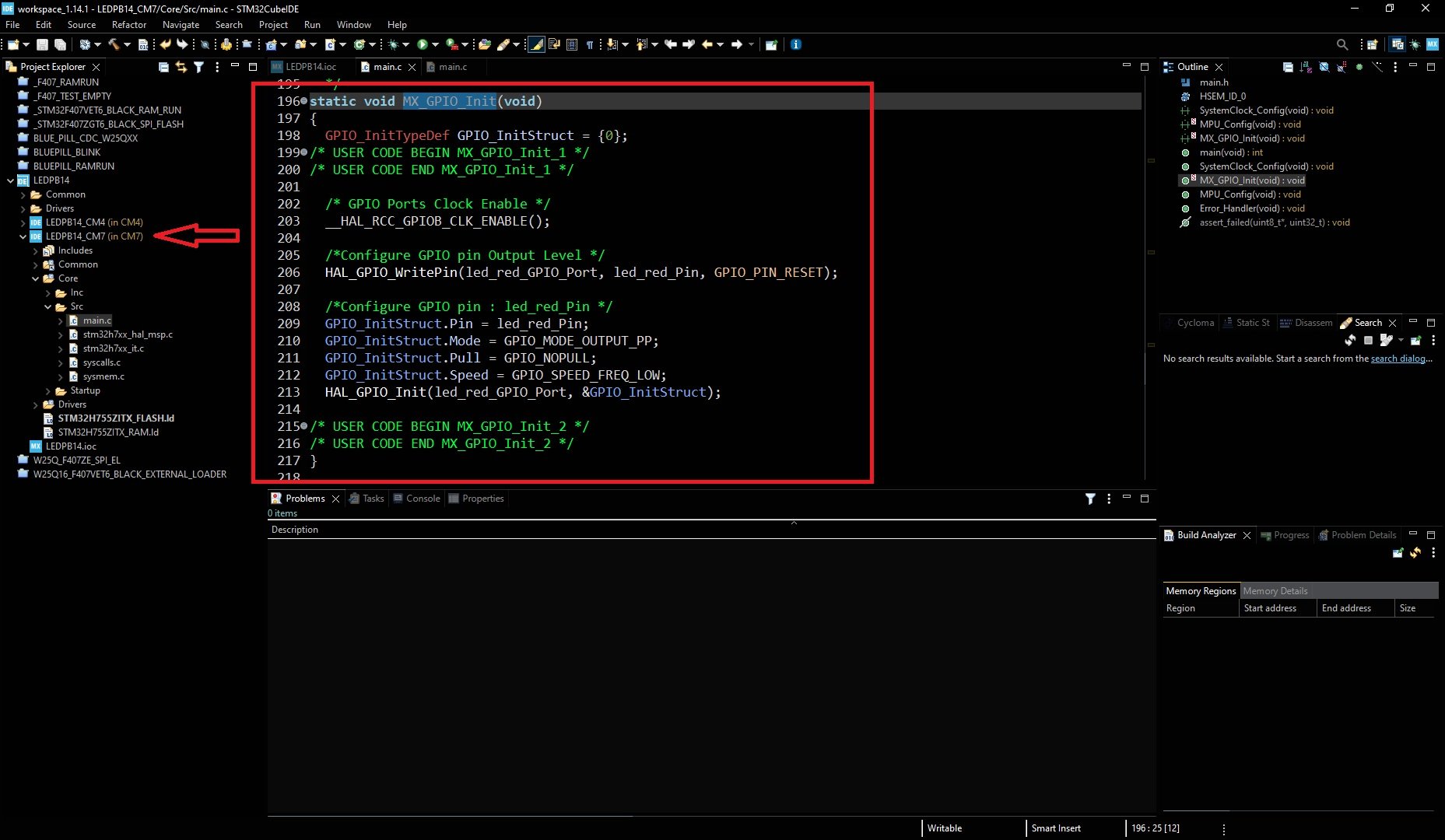The height and width of the screenshot is (840, 1445).
Task: Switch to Memory Details tab
Action: click(1275, 591)
